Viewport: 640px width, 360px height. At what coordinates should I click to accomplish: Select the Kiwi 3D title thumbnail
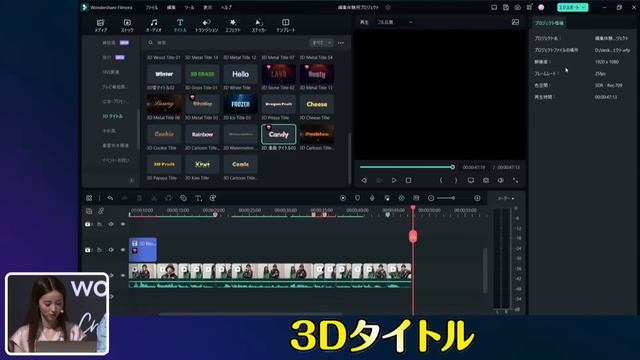point(202,164)
